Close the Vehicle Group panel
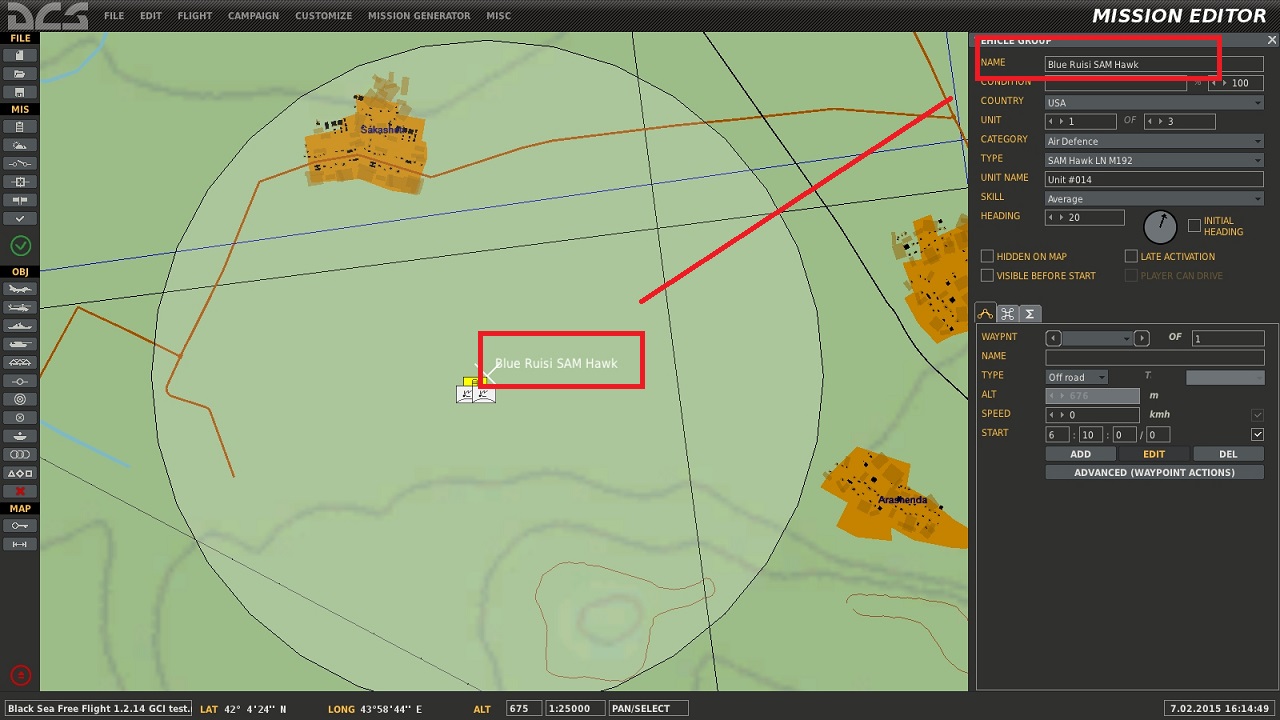This screenshot has width=1280, height=720. pos(1272,40)
